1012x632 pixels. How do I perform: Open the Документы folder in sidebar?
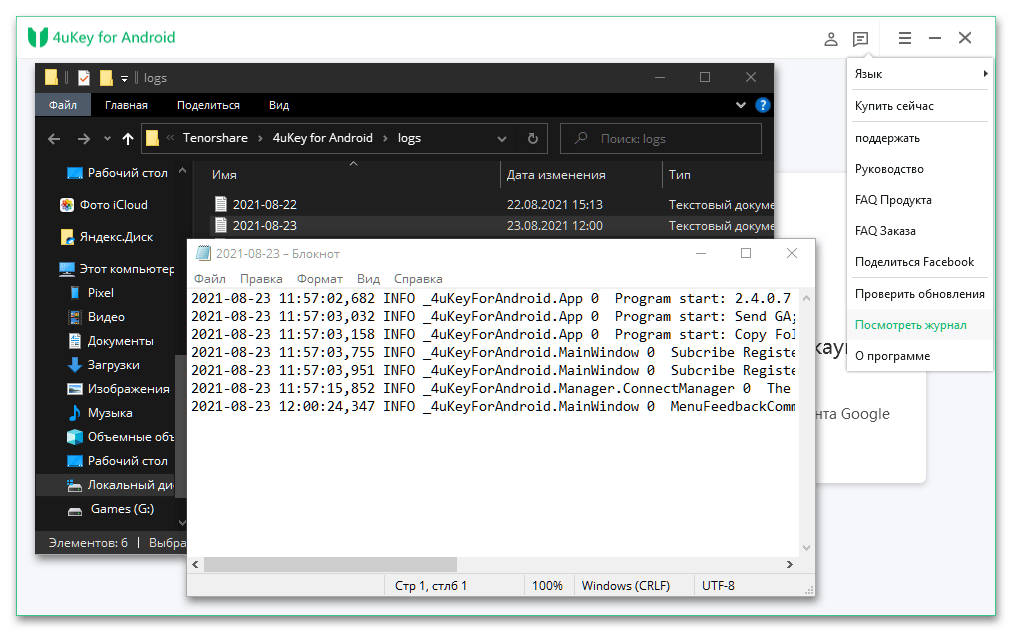click(111, 341)
